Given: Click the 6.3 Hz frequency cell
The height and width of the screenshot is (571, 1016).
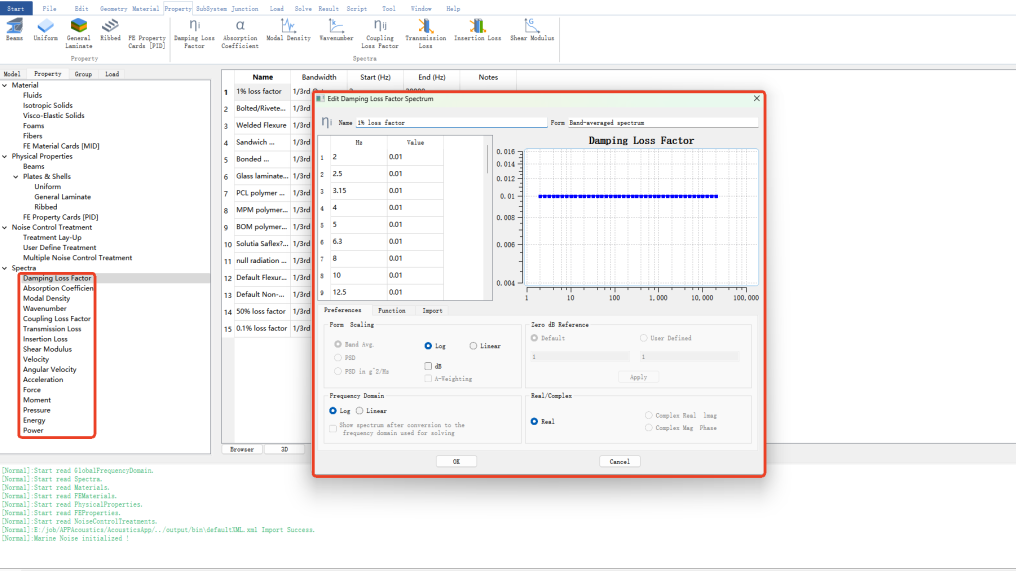Looking at the screenshot, I should point(358,241).
